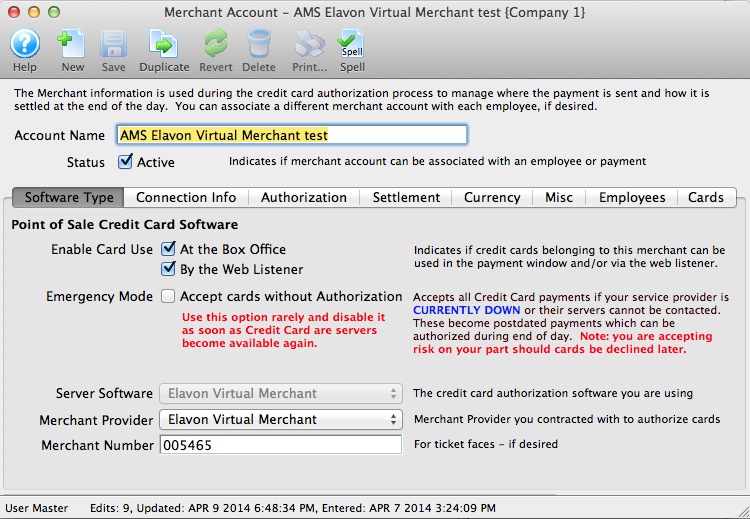750x519 pixels.
Task: Zoom window with green button
Action: pyautogui.click(x=54, y=12)
